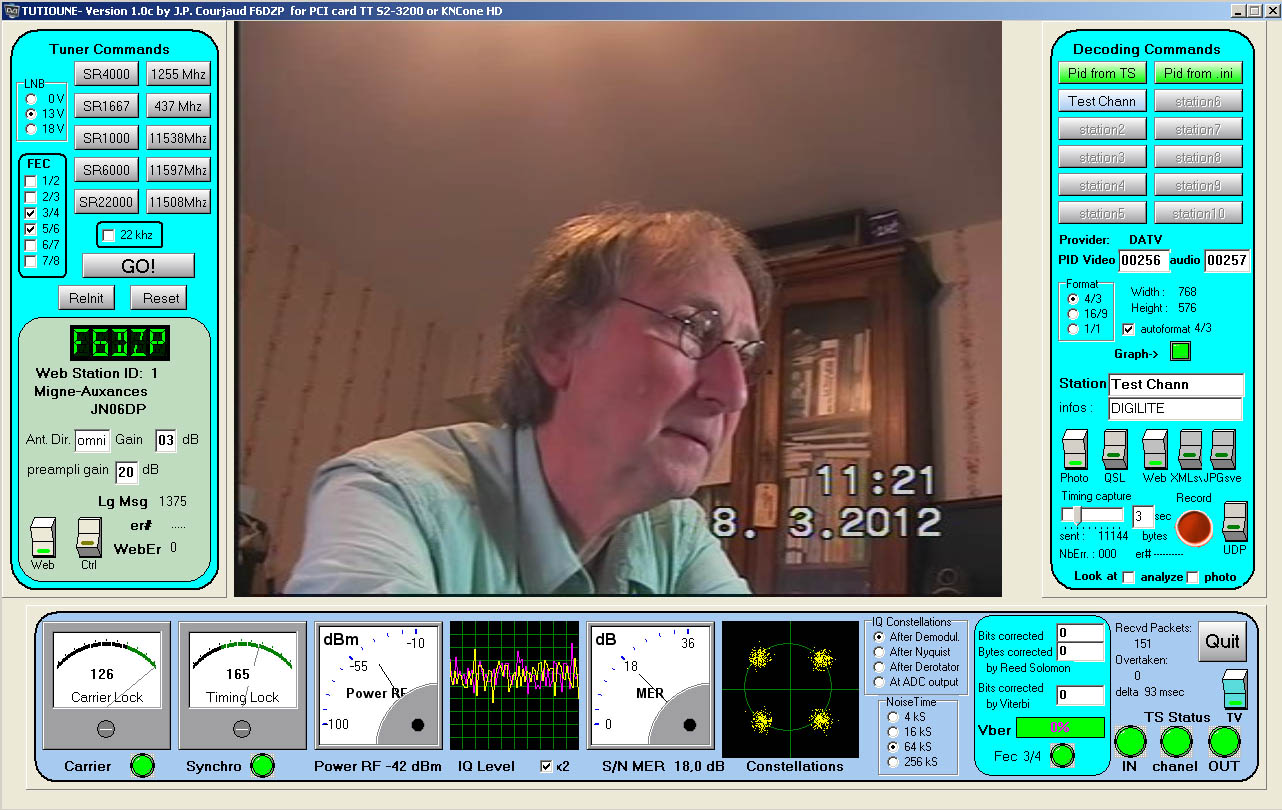Adjust the Timing capture slider
Screen dimensions: 1282x810
point(1076,514)
